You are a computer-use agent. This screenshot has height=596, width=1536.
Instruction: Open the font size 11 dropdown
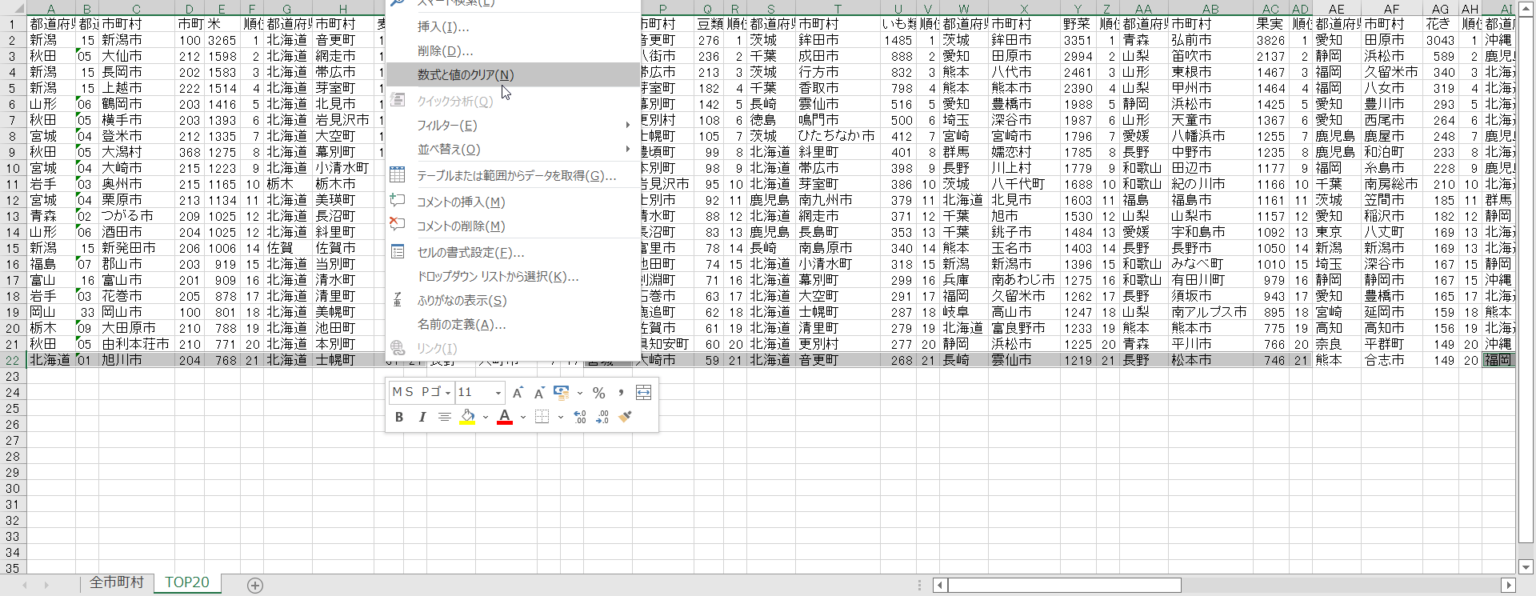[x=497, y=393]
